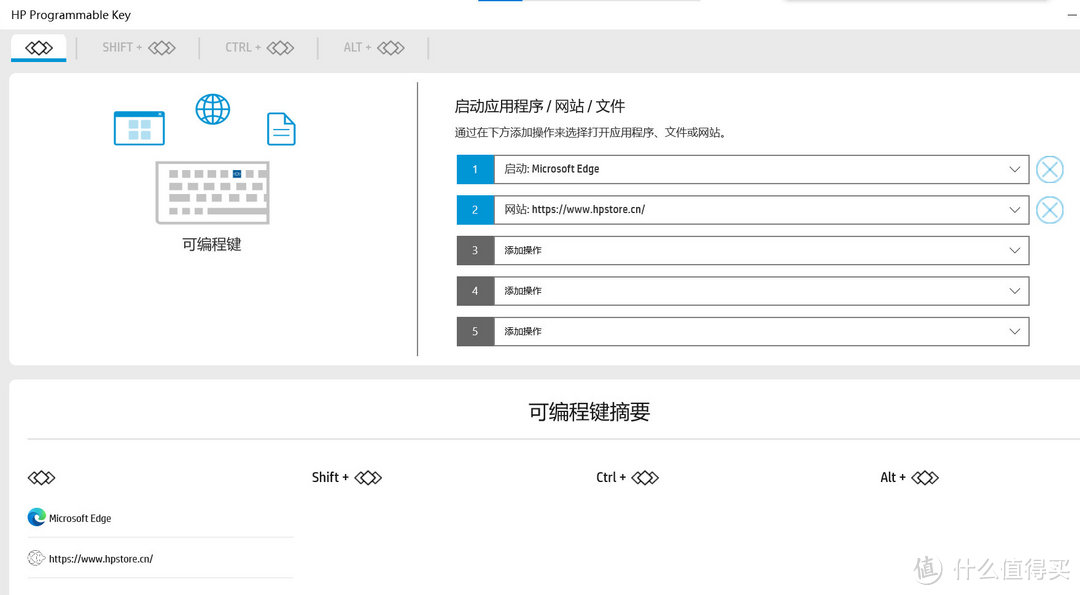Screen dimensions: 1080x595
Task: Click the HP Programmable Key window title
Action: tap(71, 14)
